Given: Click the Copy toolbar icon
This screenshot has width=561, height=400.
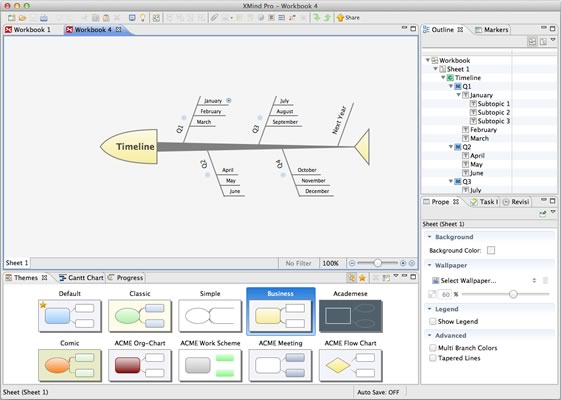Looking at the screenshot, I should 96,18.
